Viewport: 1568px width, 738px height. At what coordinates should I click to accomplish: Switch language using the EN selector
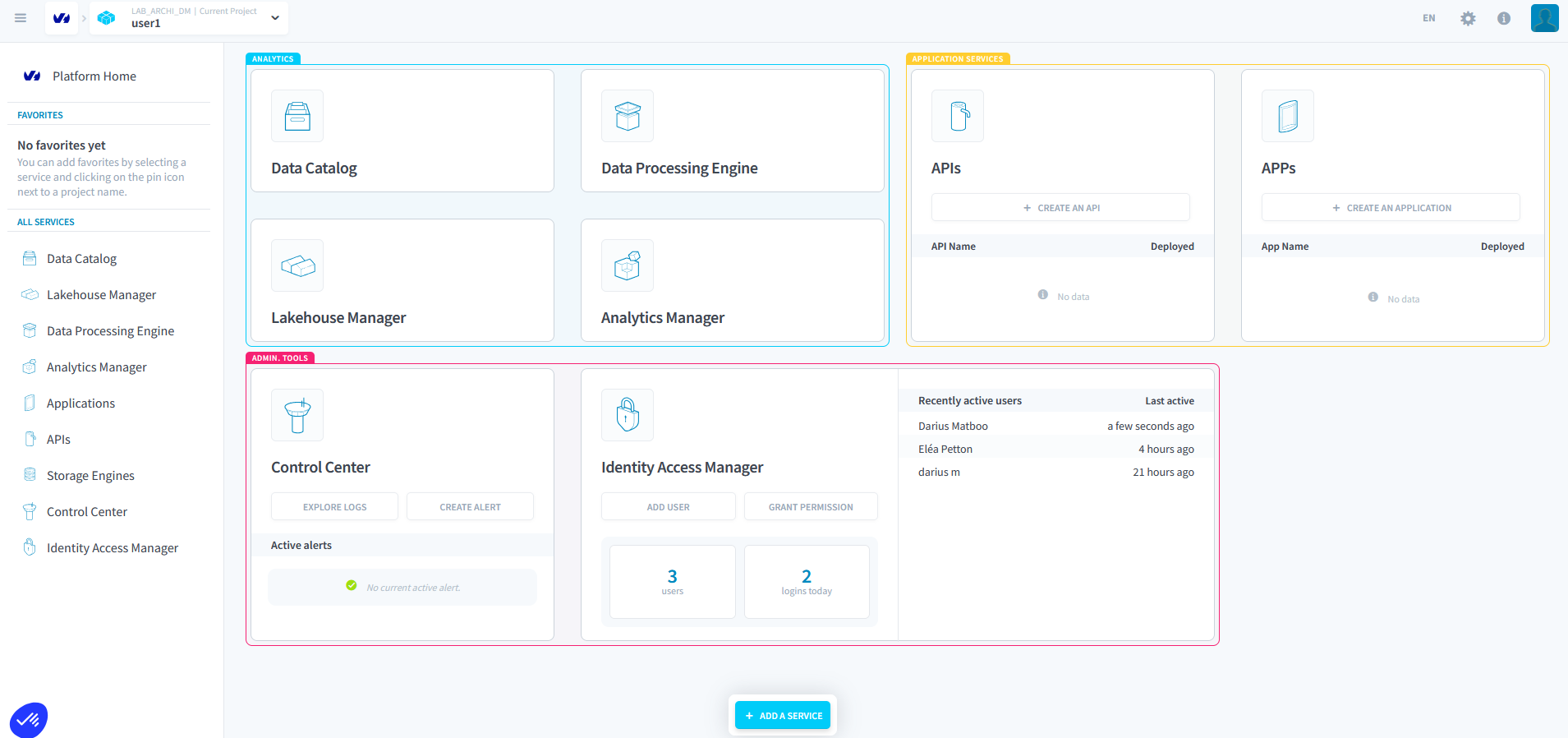point(1429,18)
